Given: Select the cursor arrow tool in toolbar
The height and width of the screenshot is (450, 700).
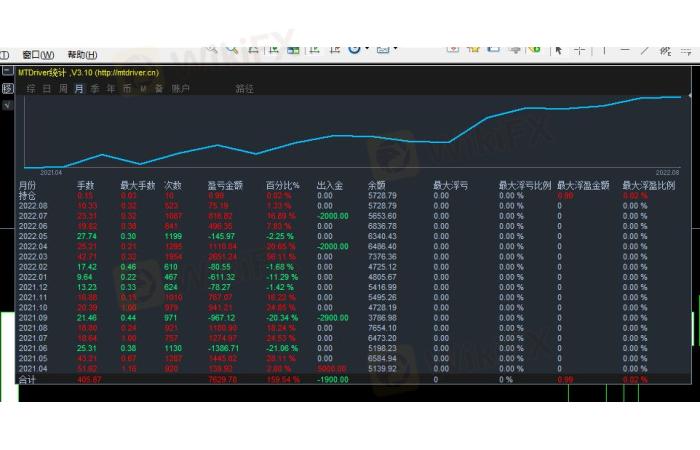Looking at the screenshot, I should [x=558, y=50].
